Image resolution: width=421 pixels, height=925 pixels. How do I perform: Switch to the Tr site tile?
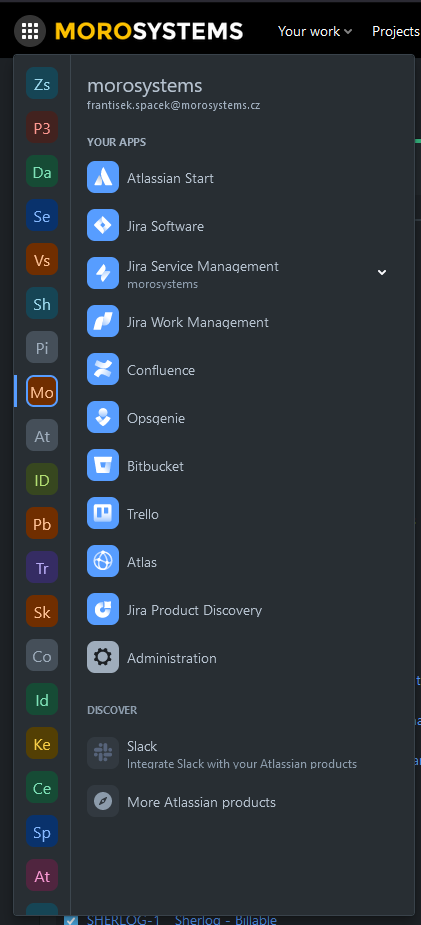pos(42,568)
